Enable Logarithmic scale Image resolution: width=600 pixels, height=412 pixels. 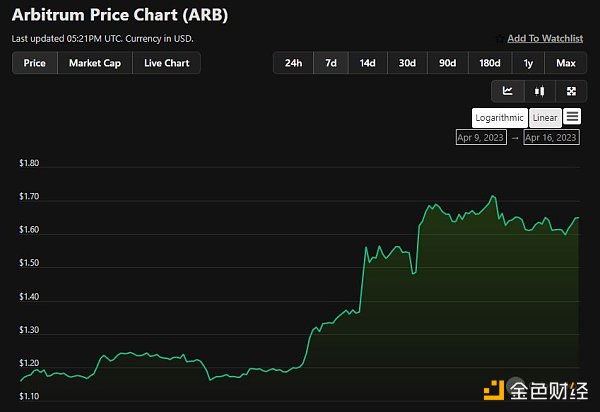pyautogui.click(x=499, y=117)
